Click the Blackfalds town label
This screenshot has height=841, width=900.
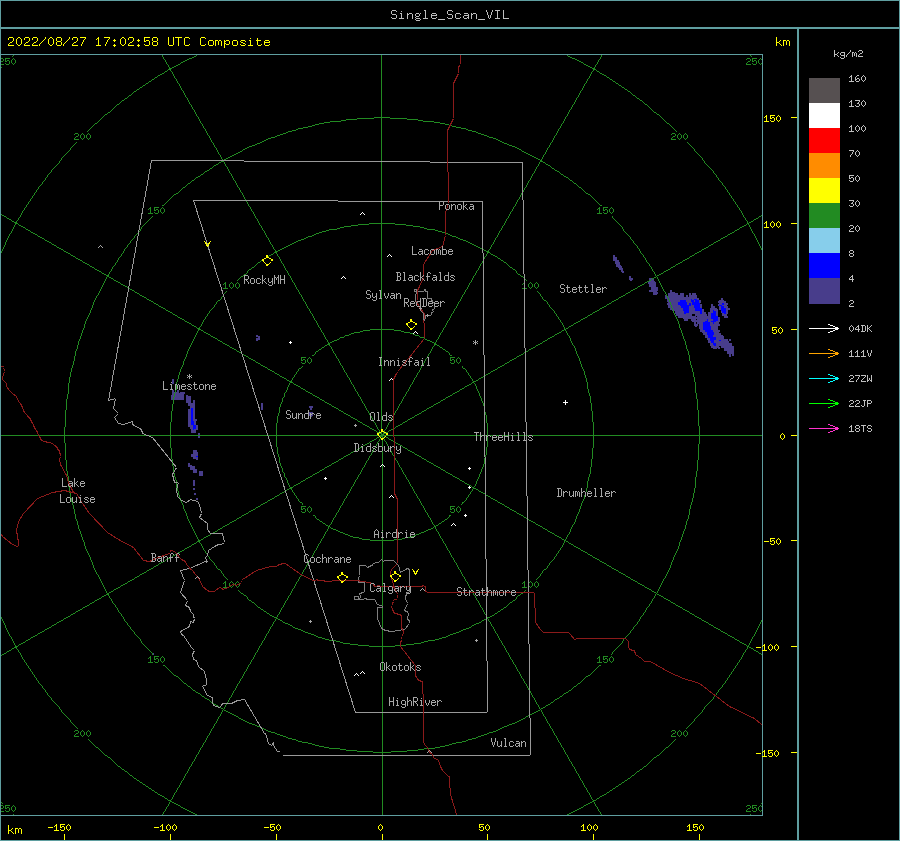point(425,277)
